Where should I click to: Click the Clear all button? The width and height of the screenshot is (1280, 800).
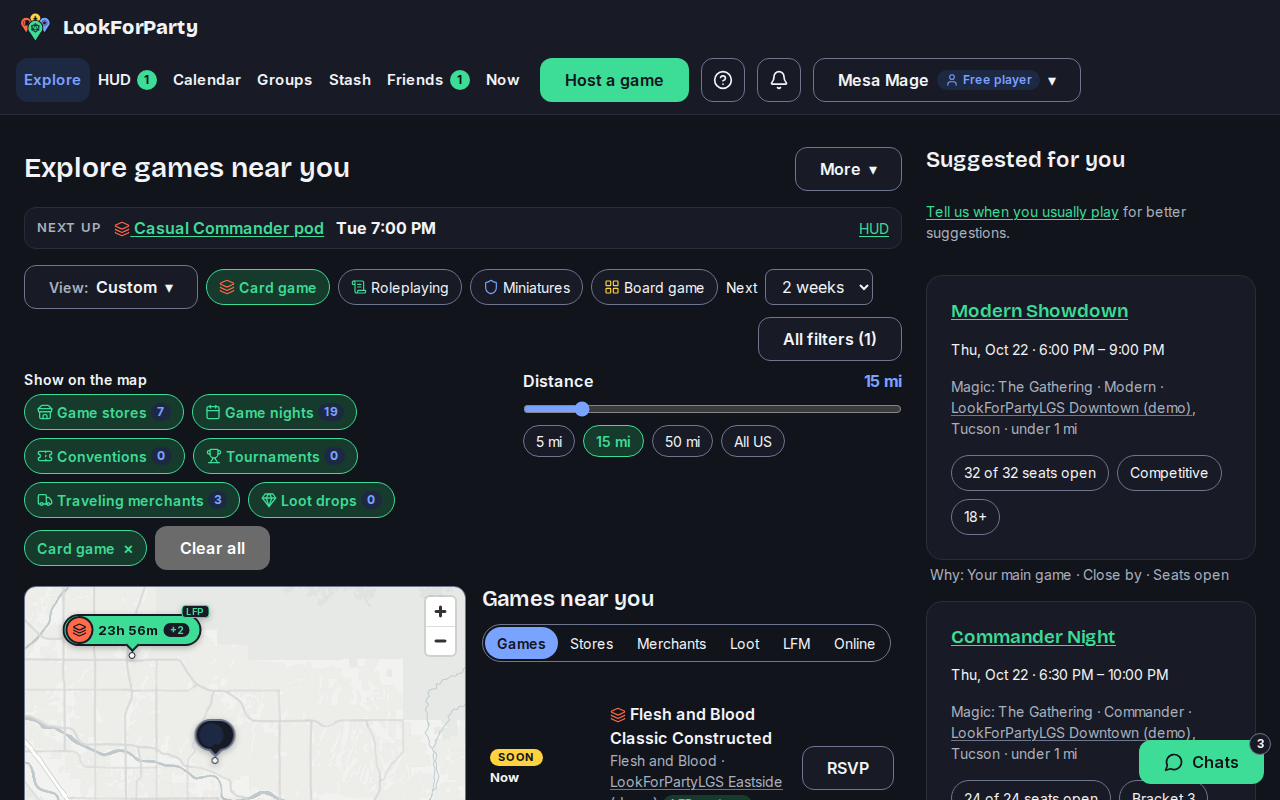tap(212, 548)
